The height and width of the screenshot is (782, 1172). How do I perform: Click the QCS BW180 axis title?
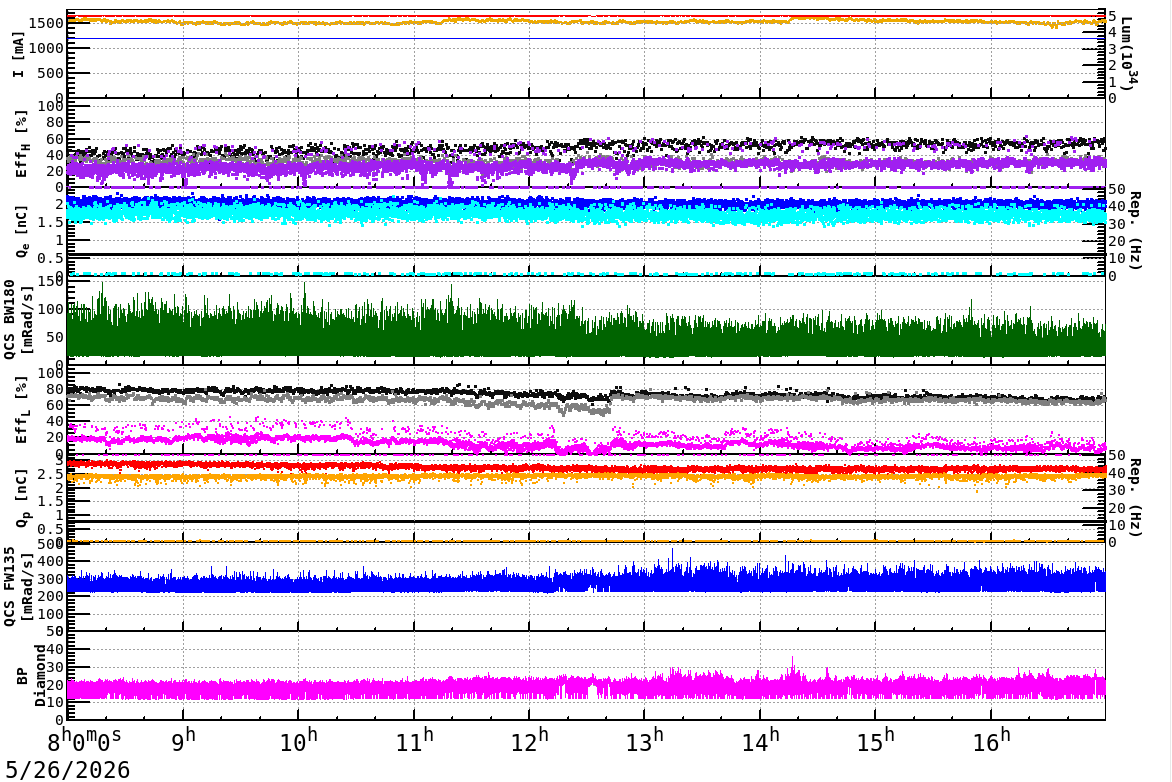[19, 319]
